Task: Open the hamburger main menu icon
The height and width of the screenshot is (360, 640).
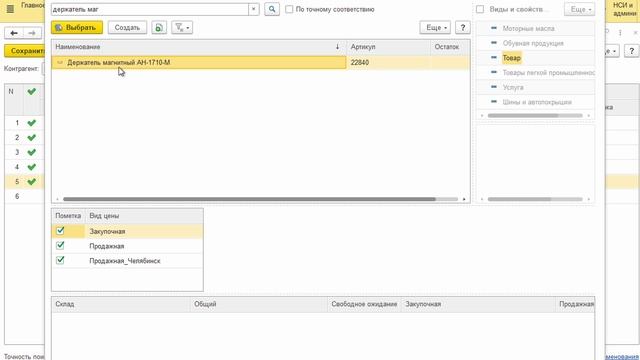Action: coord(10,9)
